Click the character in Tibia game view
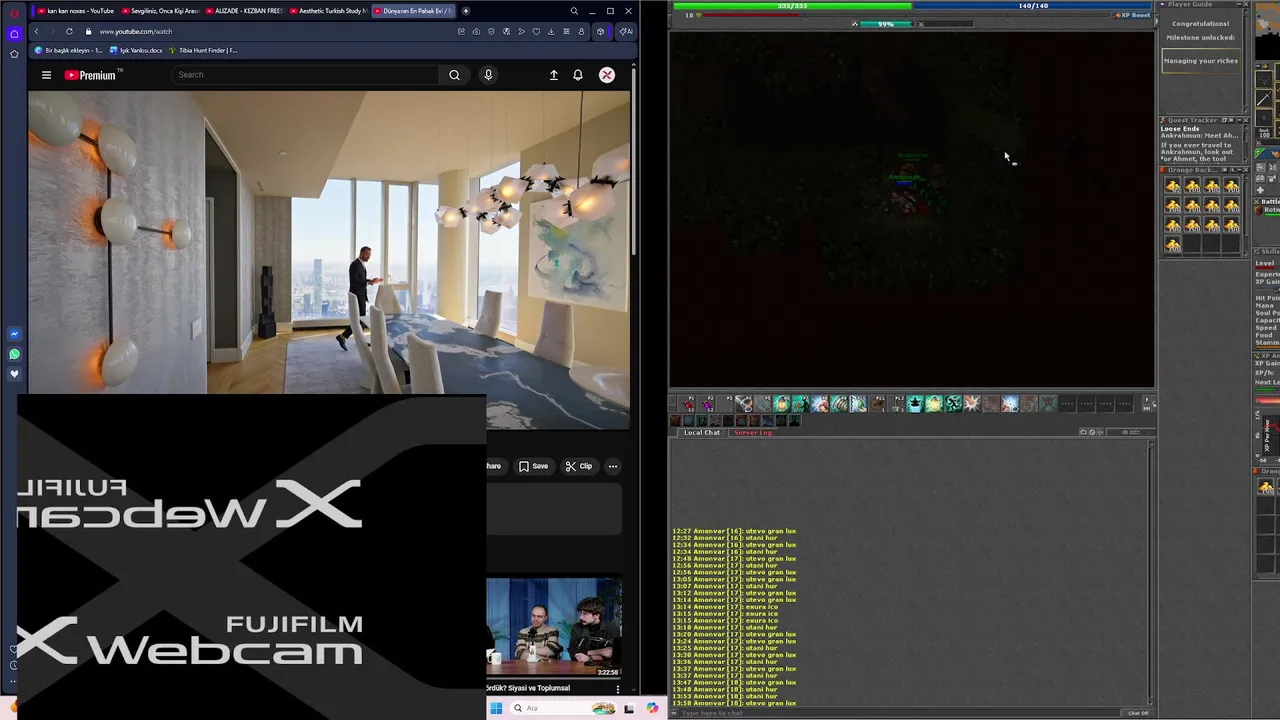Viewport: 1280px width, 720px height. 905,200
